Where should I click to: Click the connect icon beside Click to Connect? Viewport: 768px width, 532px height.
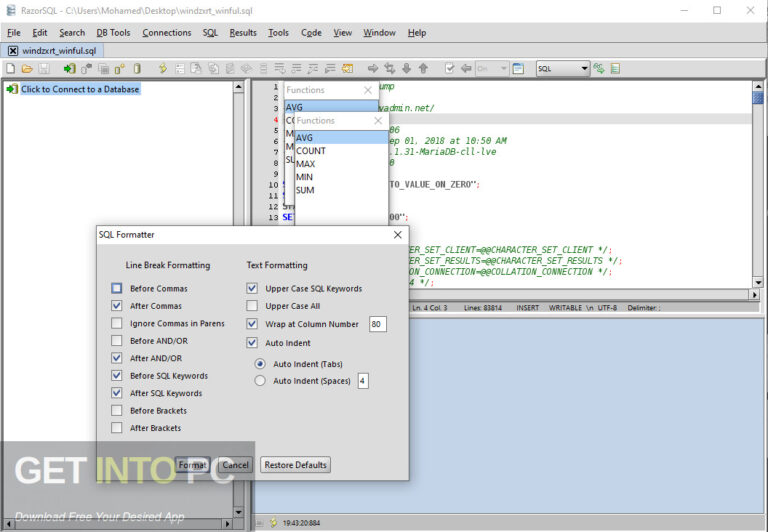(12, 89)
